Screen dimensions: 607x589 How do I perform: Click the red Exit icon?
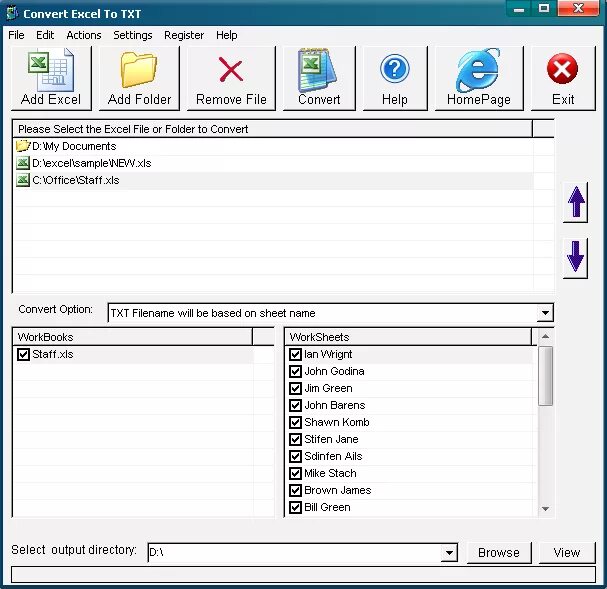562,68
